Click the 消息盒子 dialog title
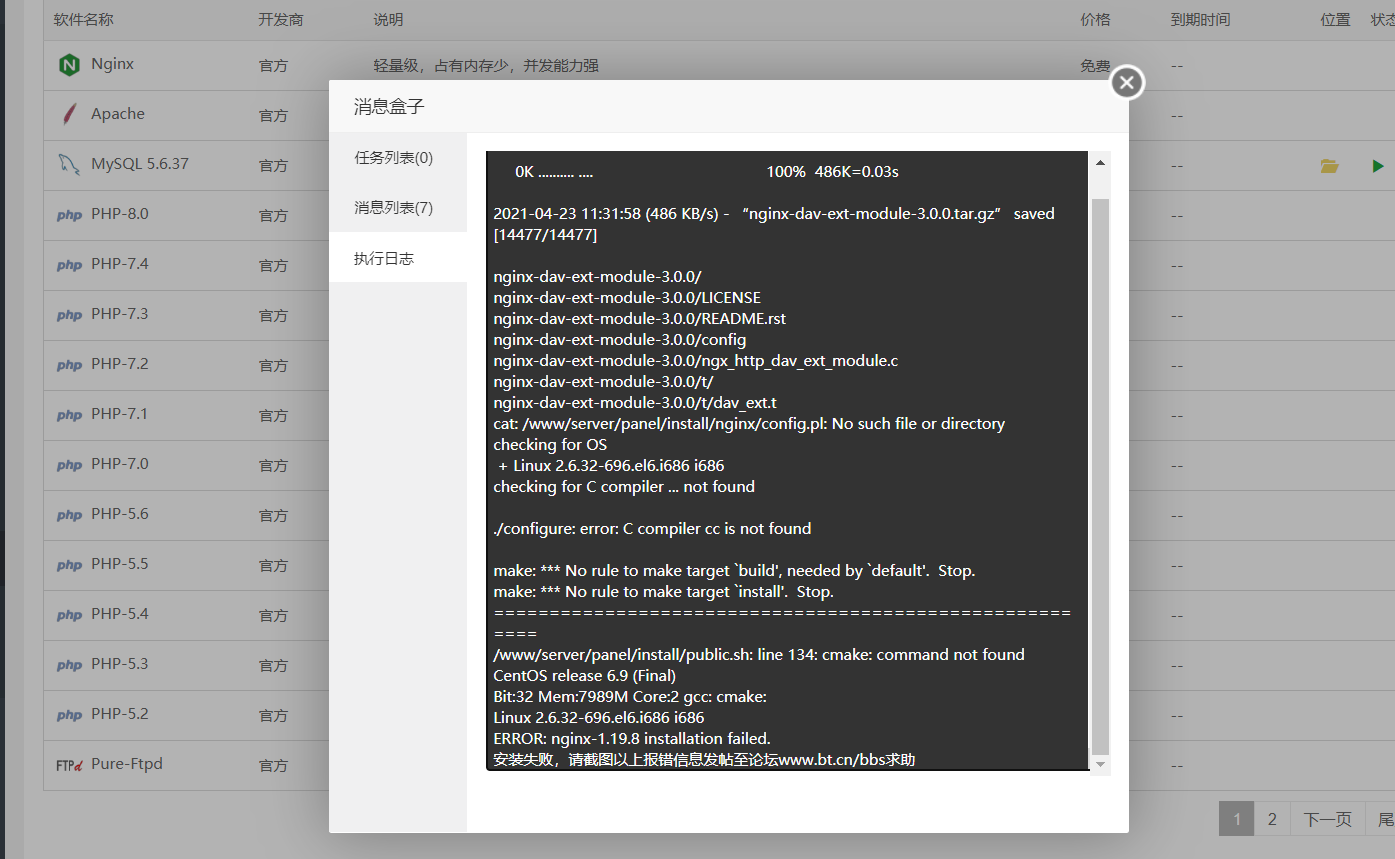Screen dimensions: 1395x859 click(389, 106)
